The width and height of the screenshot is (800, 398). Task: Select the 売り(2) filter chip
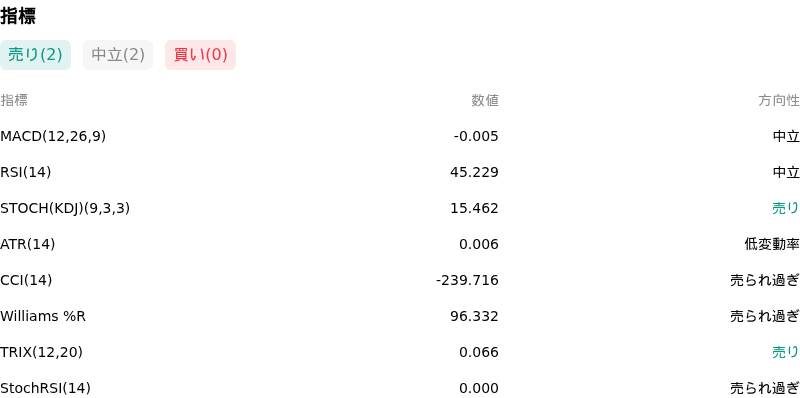coord(35,55)
